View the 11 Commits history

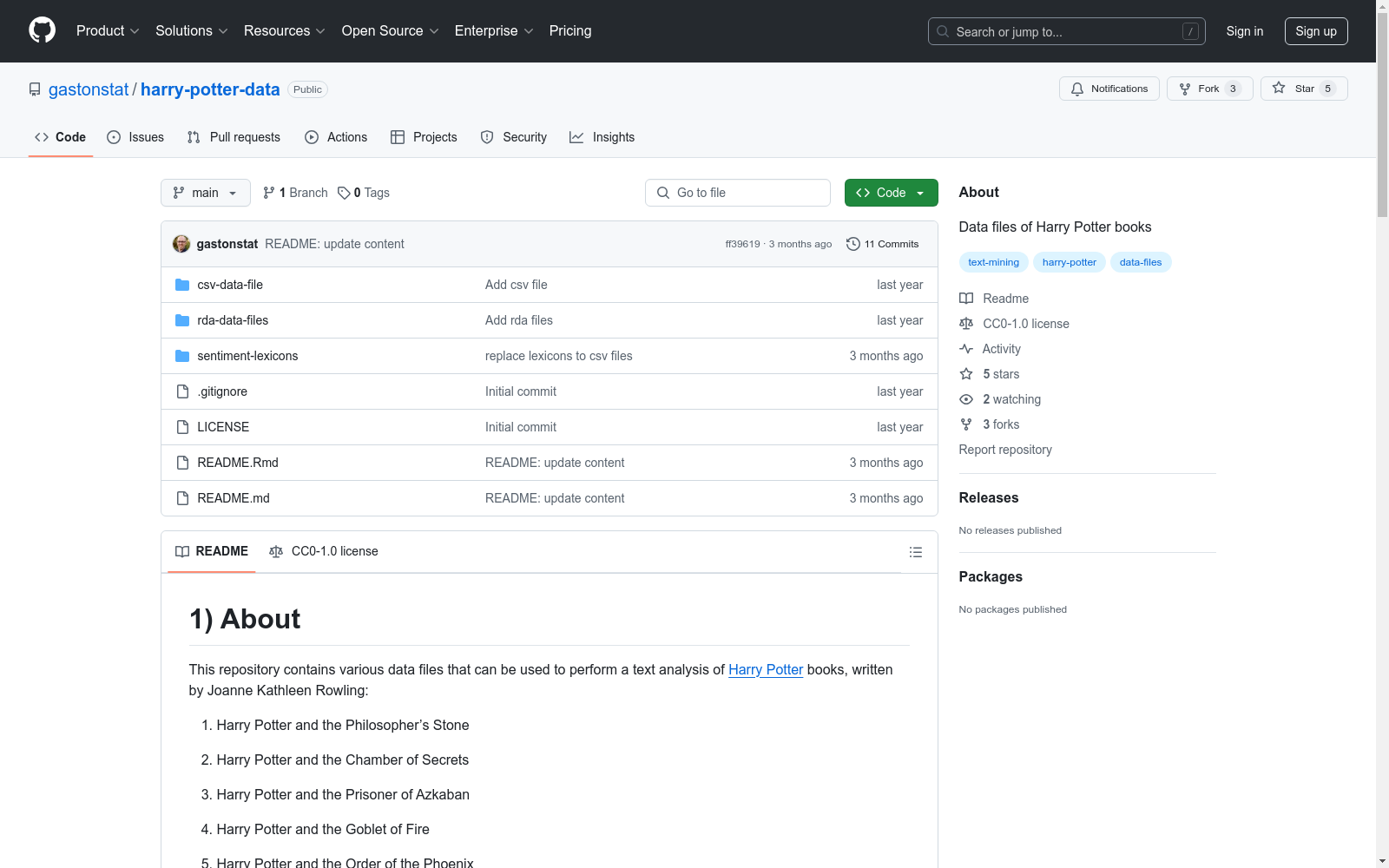pos(882,244)
